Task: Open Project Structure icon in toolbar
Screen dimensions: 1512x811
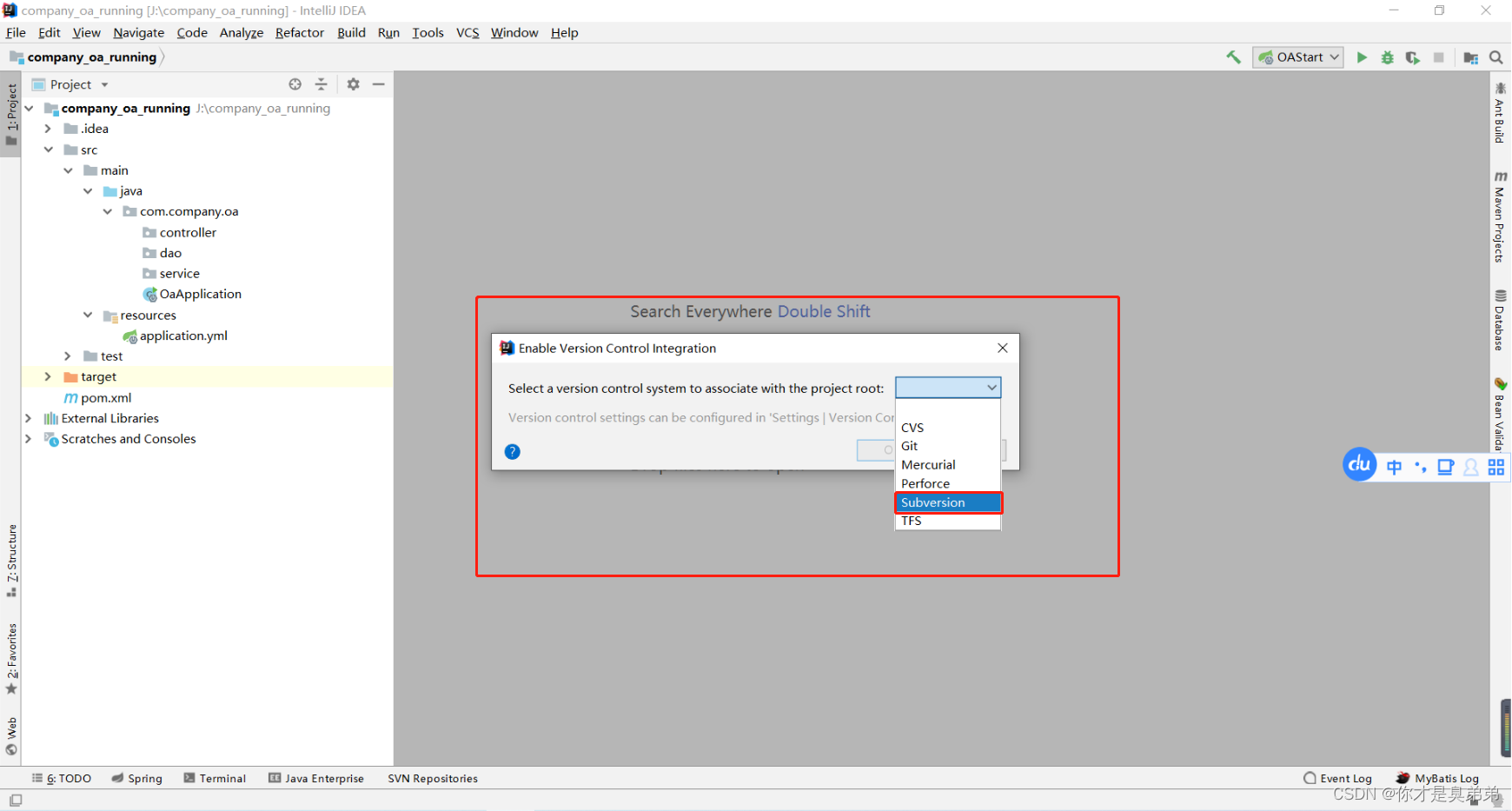Action: coord(1470,57)
